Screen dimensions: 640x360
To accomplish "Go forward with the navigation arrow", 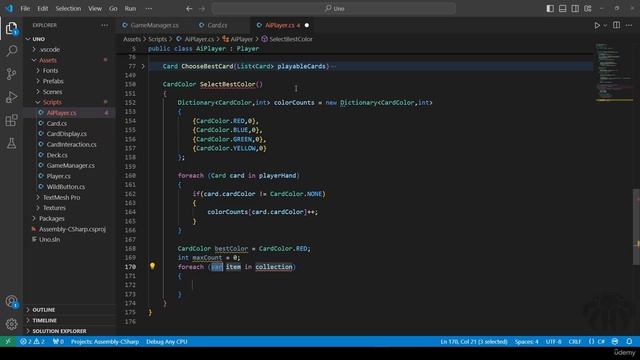I will point(202,9).
